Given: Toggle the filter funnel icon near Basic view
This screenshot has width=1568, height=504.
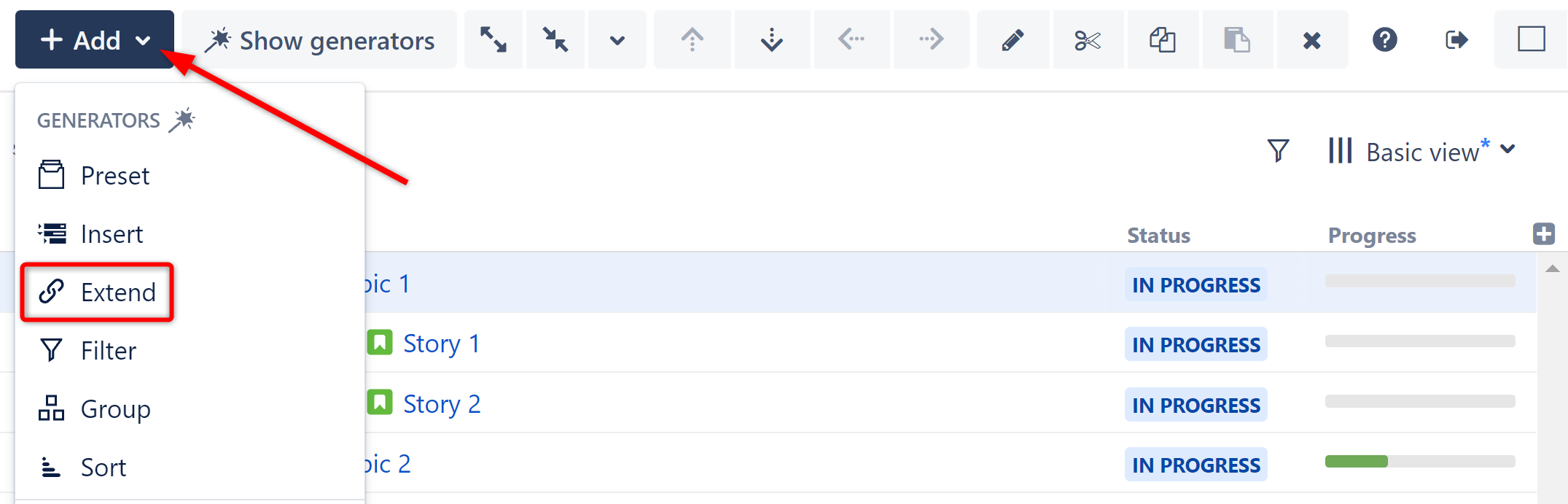Looking at the screenshot, I should 1278,151.
